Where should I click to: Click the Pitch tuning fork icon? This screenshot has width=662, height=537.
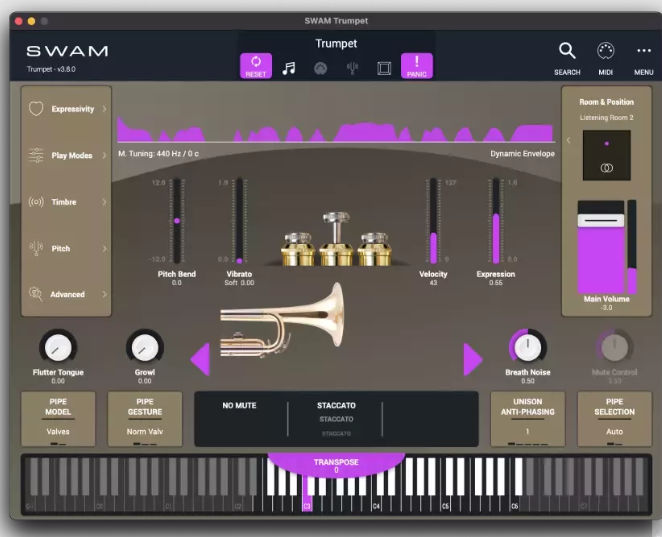point(36,248)
